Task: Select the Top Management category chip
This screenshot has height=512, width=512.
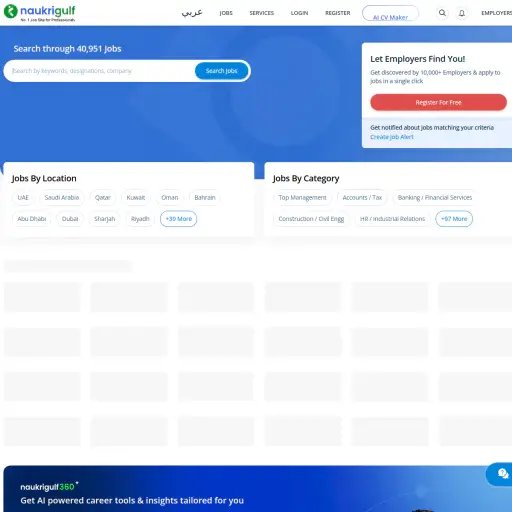Action: 303,198
